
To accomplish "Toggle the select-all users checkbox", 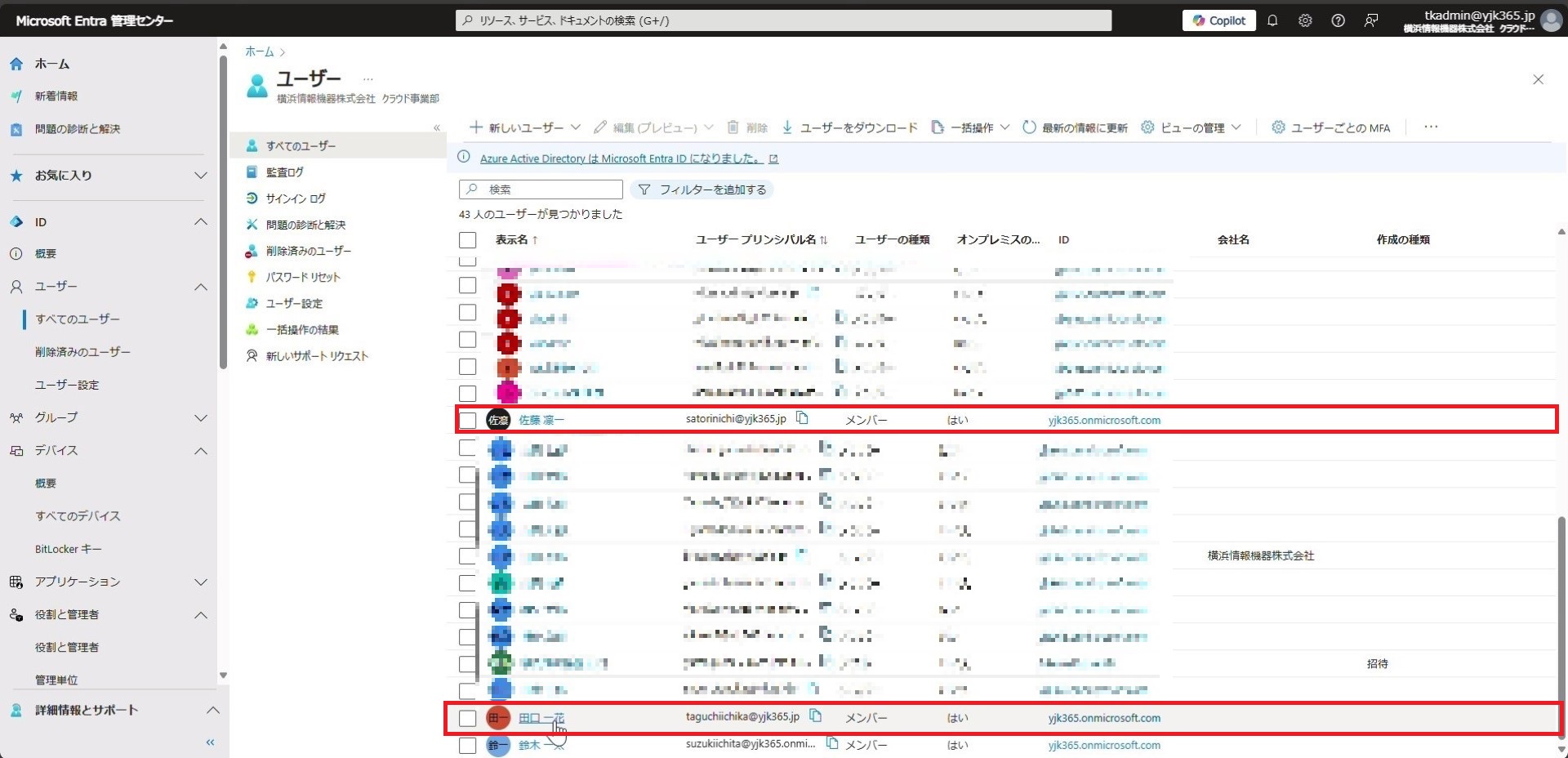I will click(467, 240).
